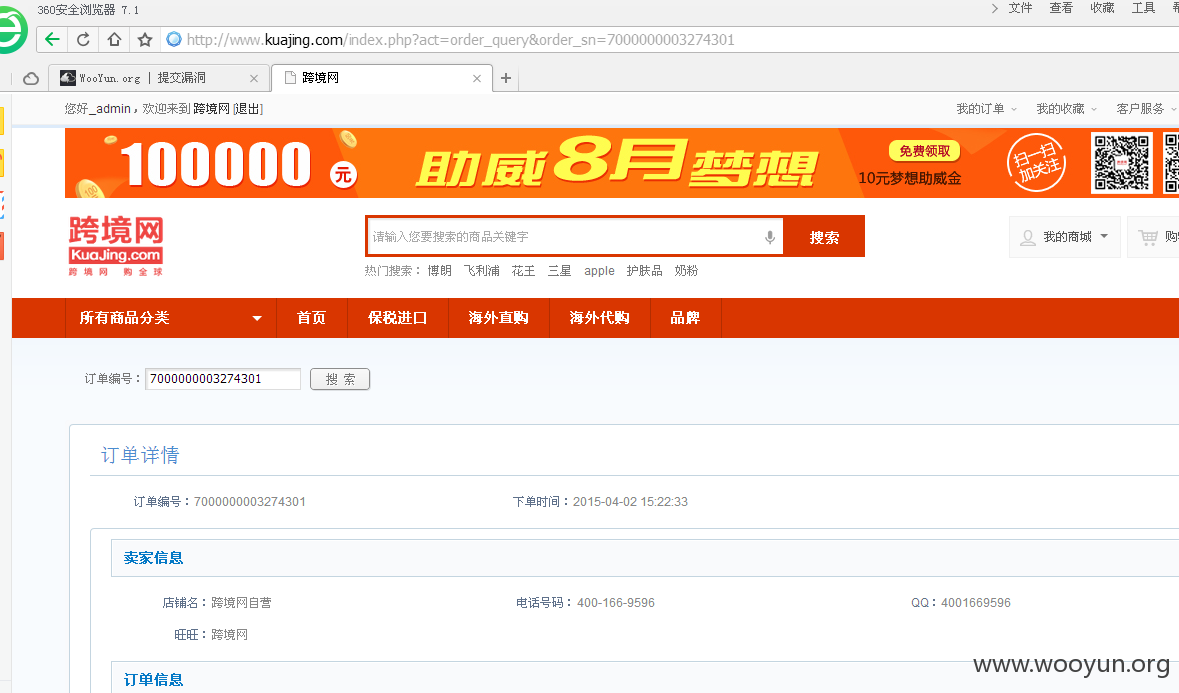The height and width of the screenshot is (693, 1179).
Task: Select hot search term 护肤品
Action: [x=644, y=271]
